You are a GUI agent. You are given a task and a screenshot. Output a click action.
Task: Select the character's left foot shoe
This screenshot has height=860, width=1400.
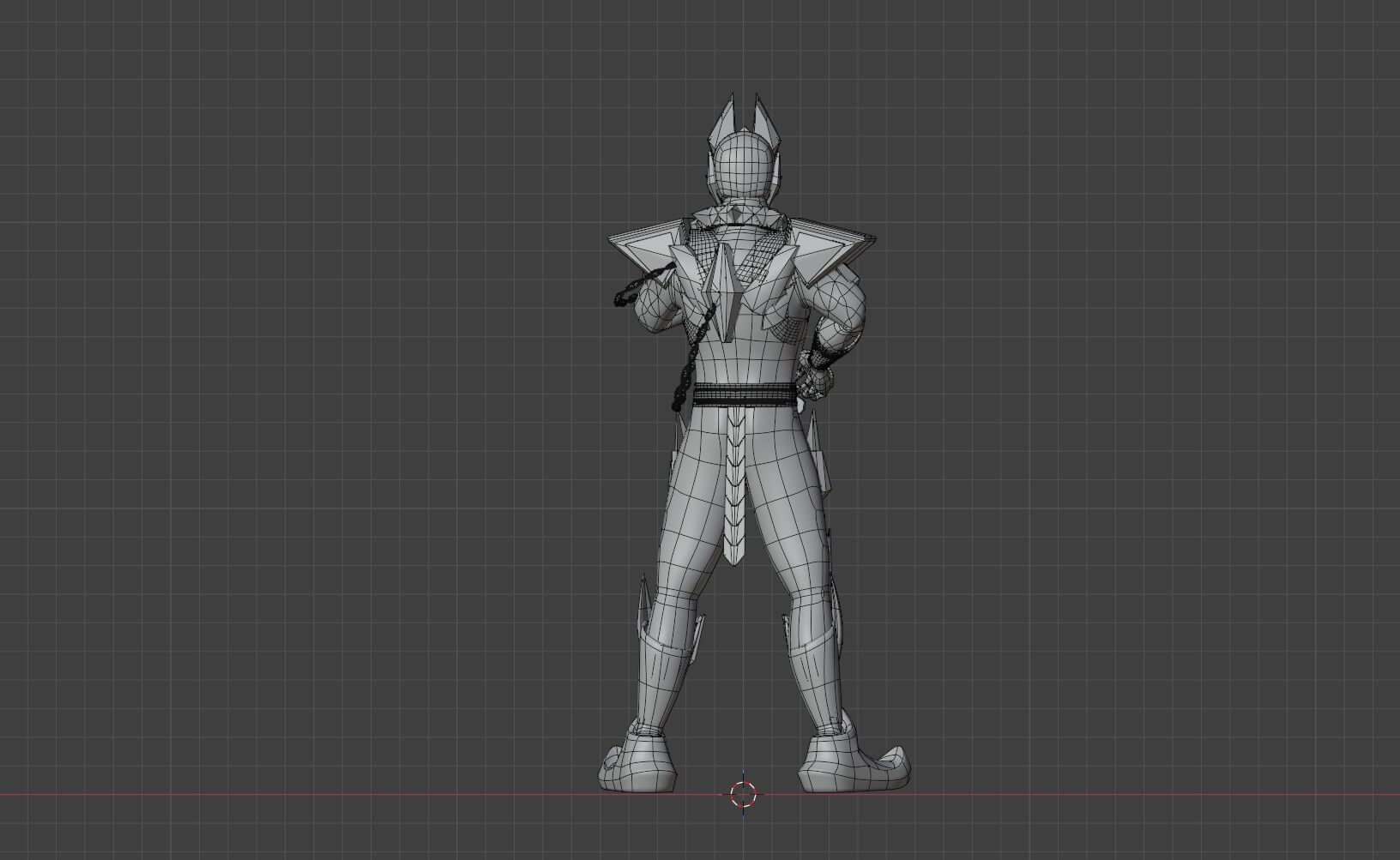click(636, 761)
